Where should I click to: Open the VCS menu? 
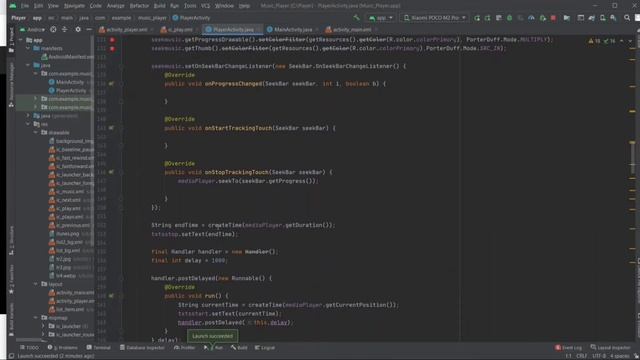[205, 6]
